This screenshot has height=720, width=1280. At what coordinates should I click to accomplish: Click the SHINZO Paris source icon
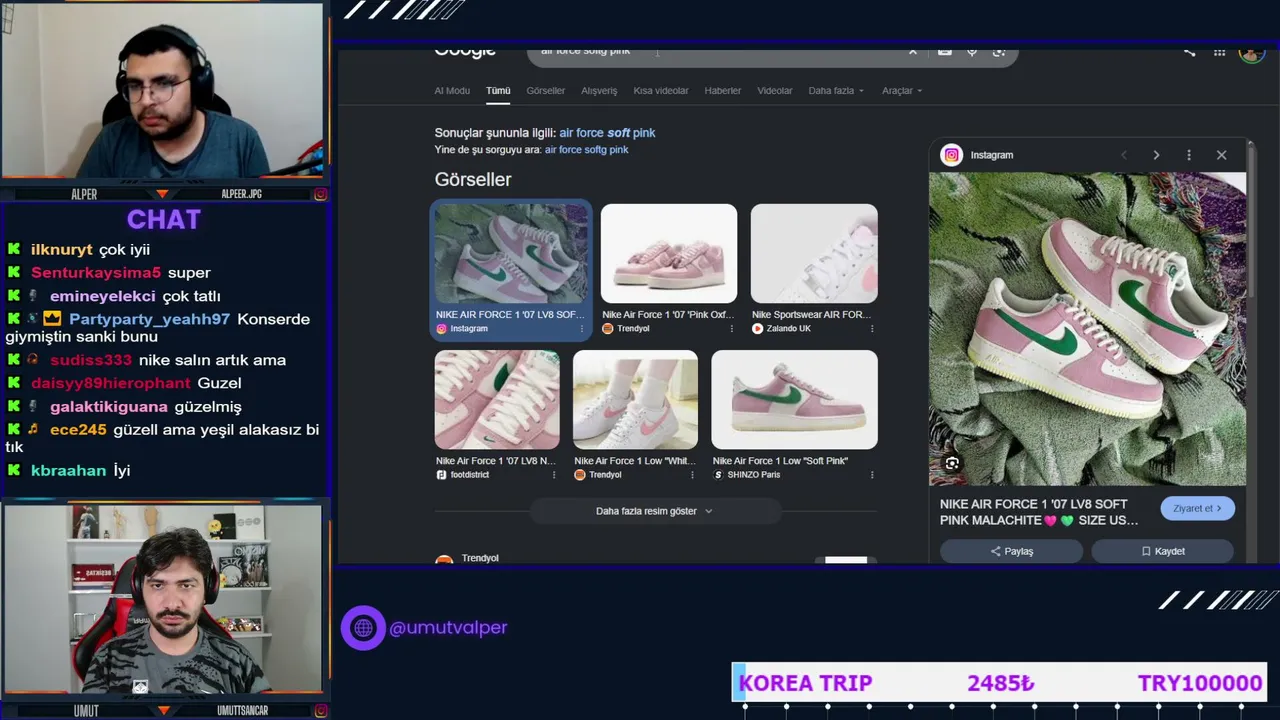click(718, 475)
